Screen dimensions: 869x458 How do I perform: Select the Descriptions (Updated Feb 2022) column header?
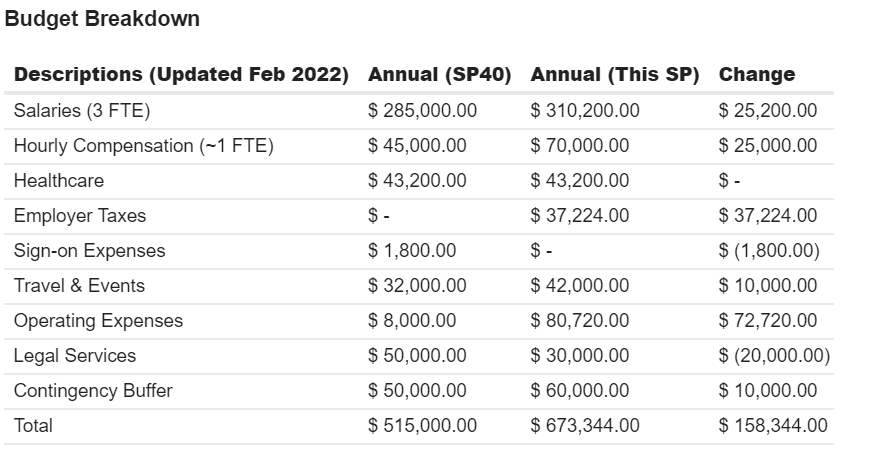coord(181,75)
